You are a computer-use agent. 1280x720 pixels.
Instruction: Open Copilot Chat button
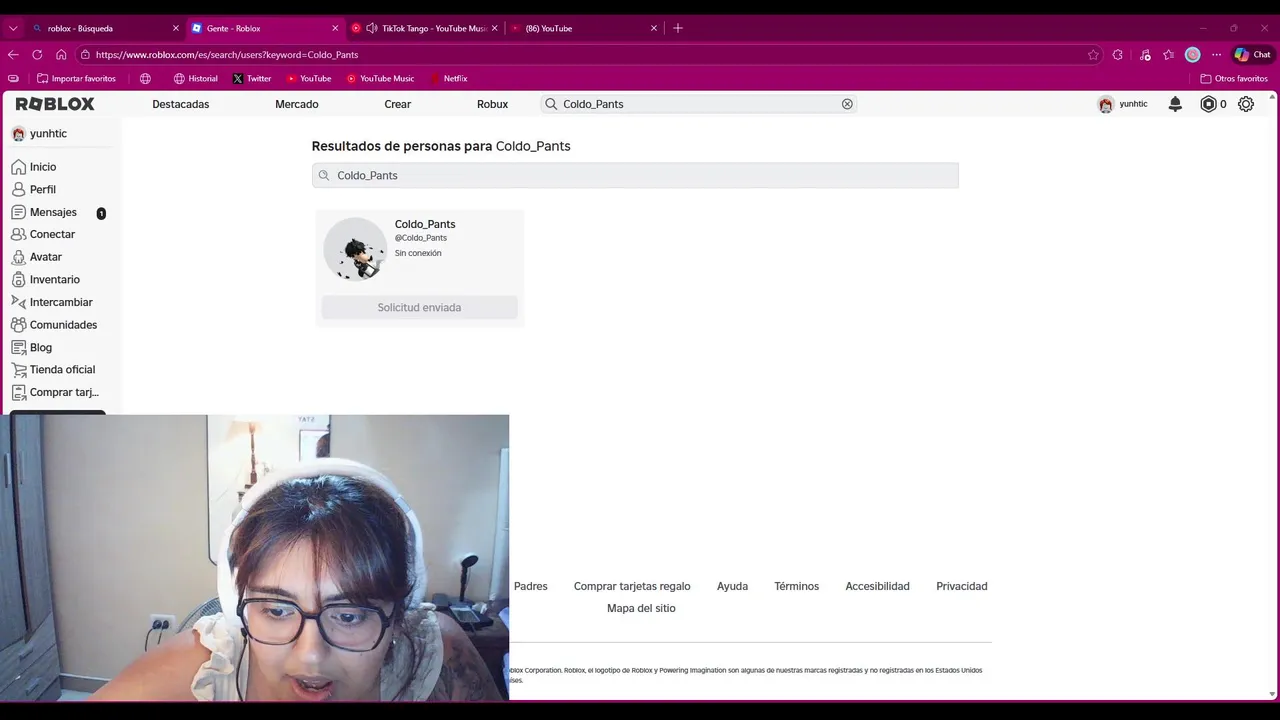click(1252, 55)
